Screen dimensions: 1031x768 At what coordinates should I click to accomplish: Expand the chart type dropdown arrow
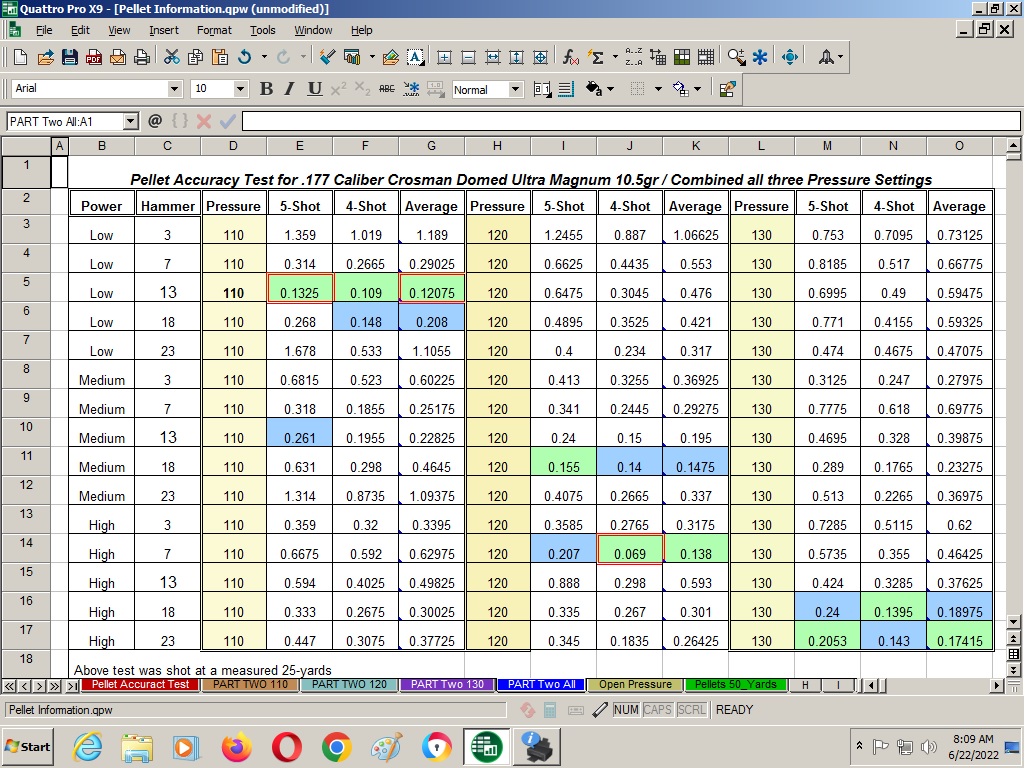pyautogui.click(x=372, y=57)
